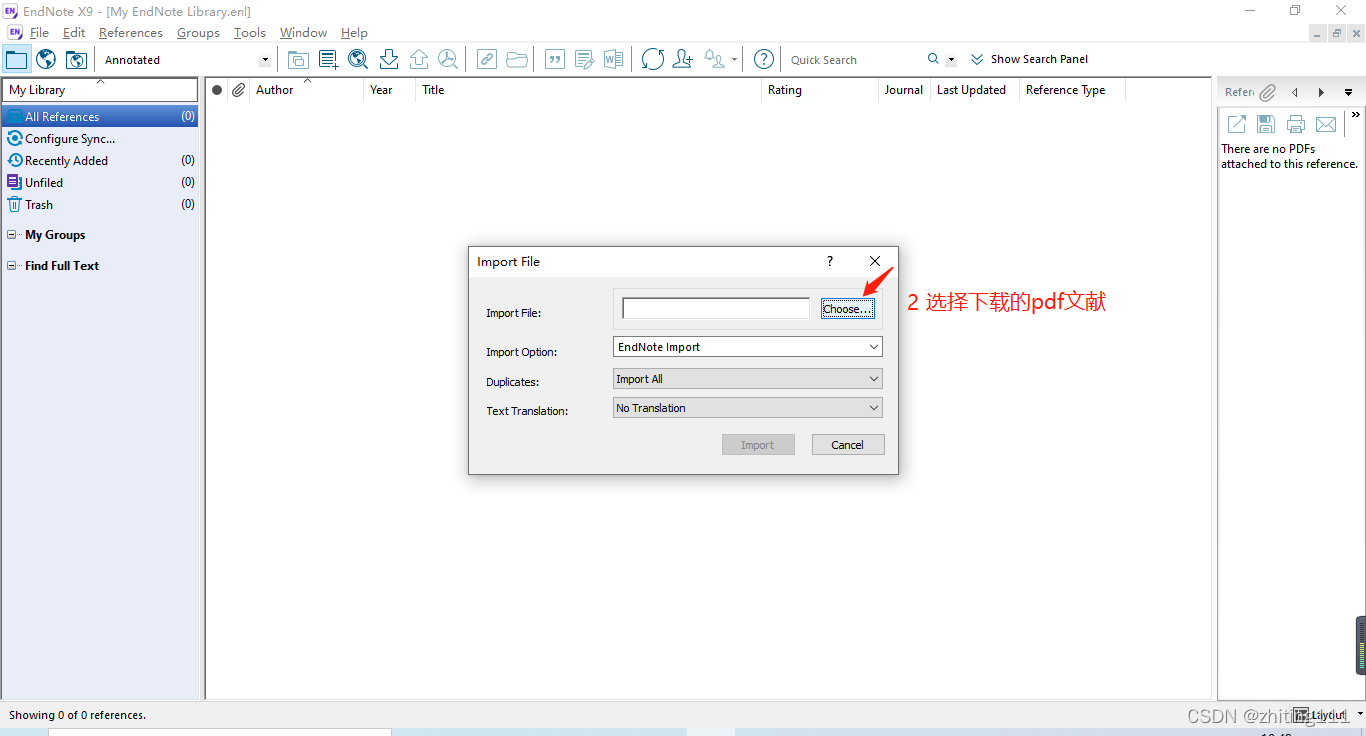Select the Unfiled group
This screenshot has width=1366, height=736.
(x=100, y=183)
